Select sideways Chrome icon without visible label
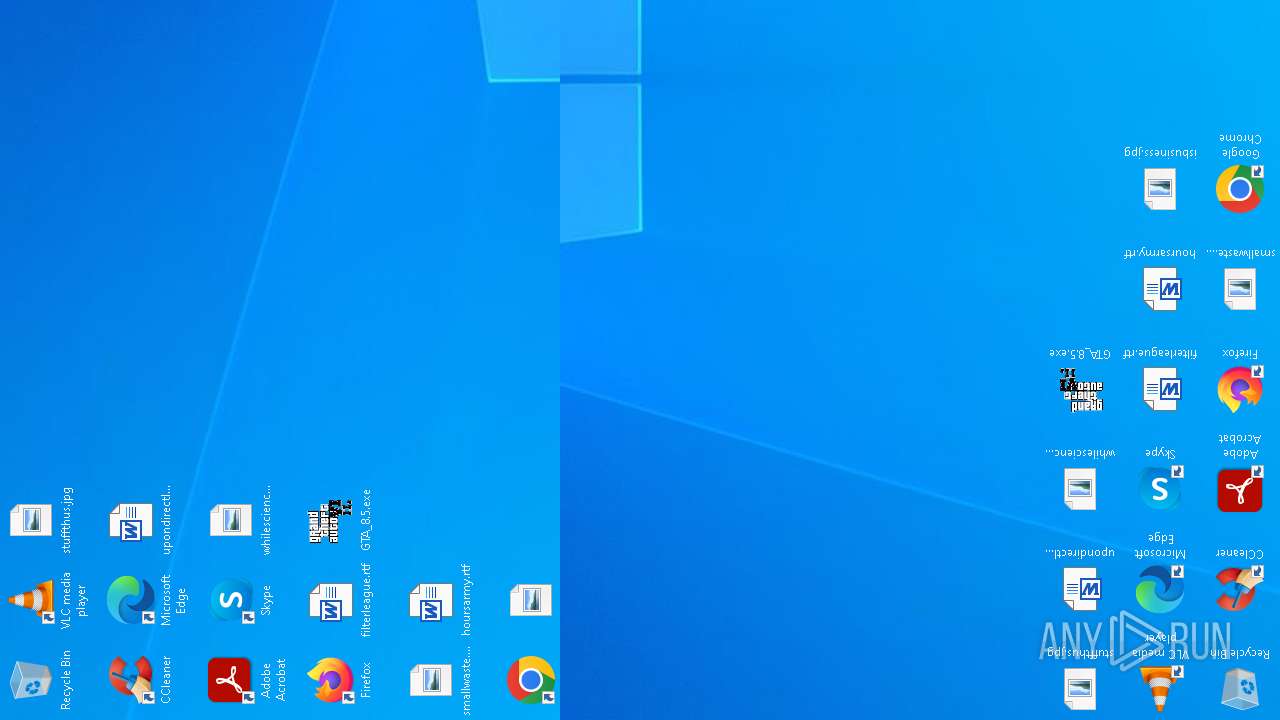This screenshot has width=1280, height=720. click(531, 680)
